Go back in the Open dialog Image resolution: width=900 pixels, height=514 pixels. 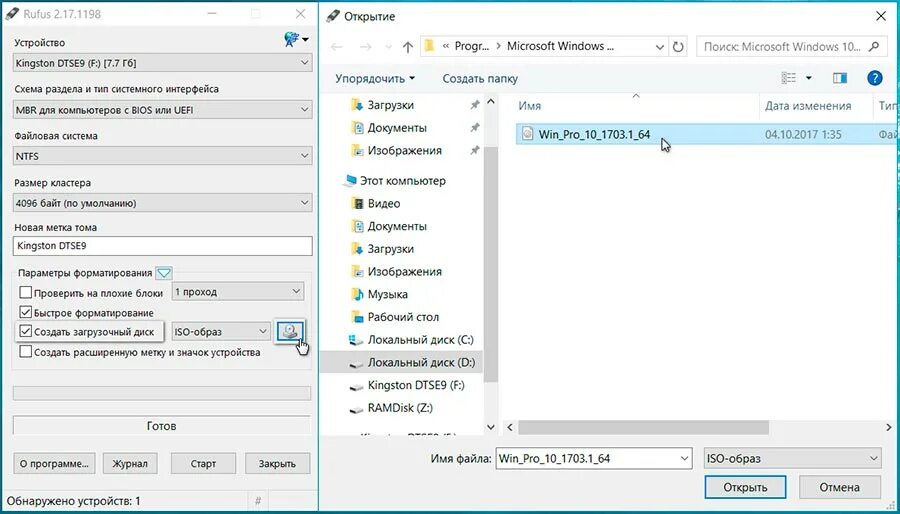337,47
